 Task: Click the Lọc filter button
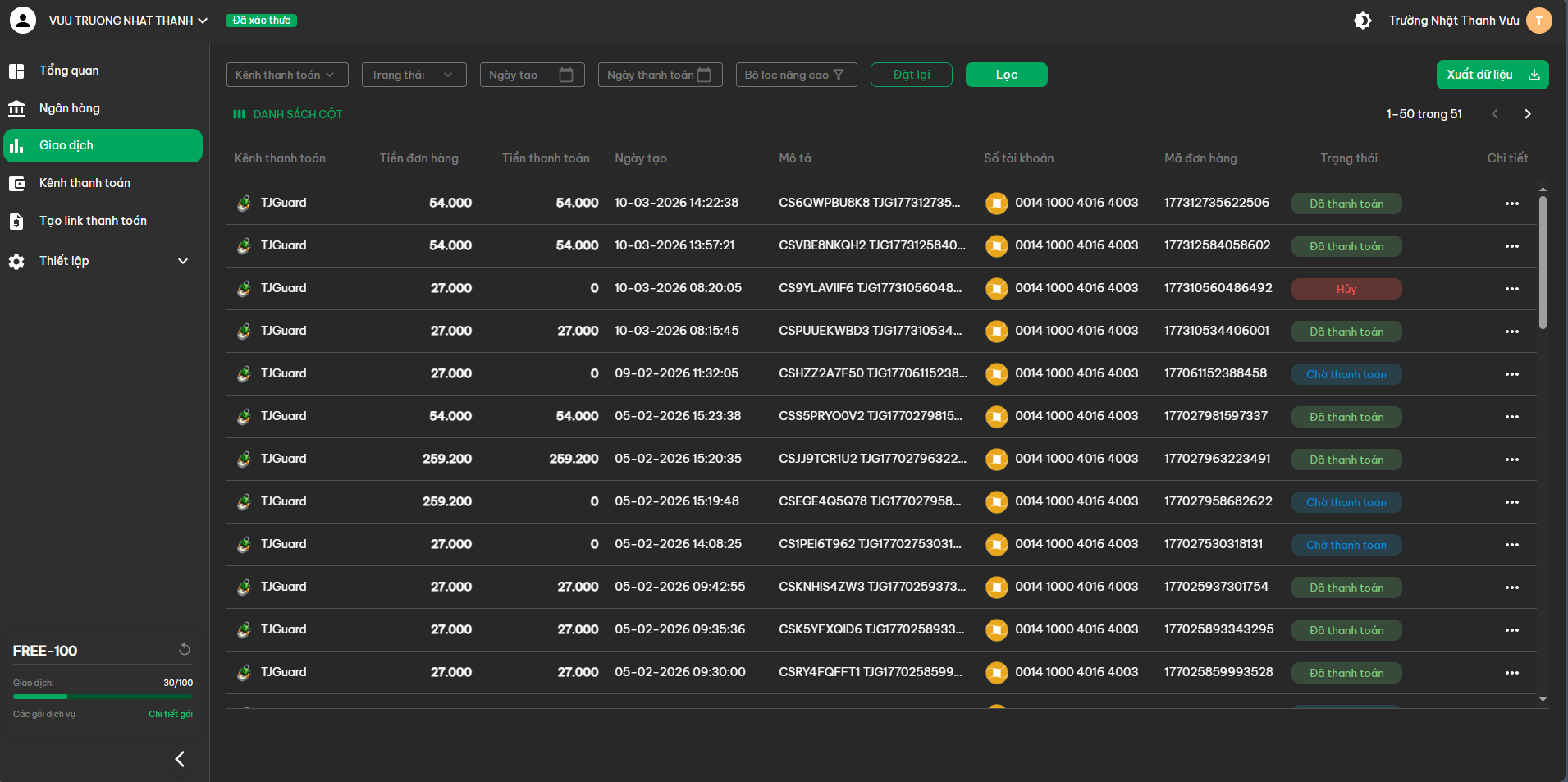(x=1006, y=75)
